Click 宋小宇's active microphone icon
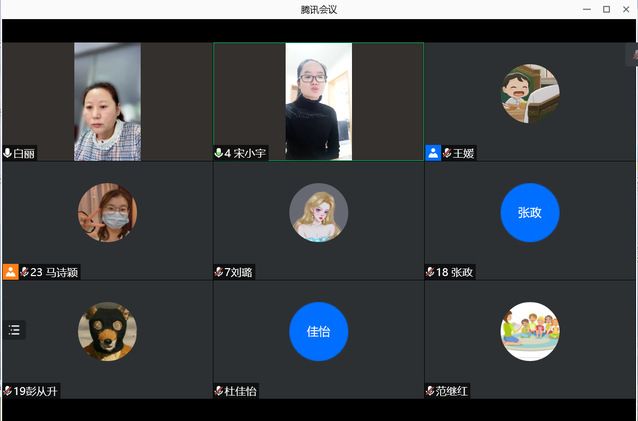The image size is (638, 421). point(219,153)
